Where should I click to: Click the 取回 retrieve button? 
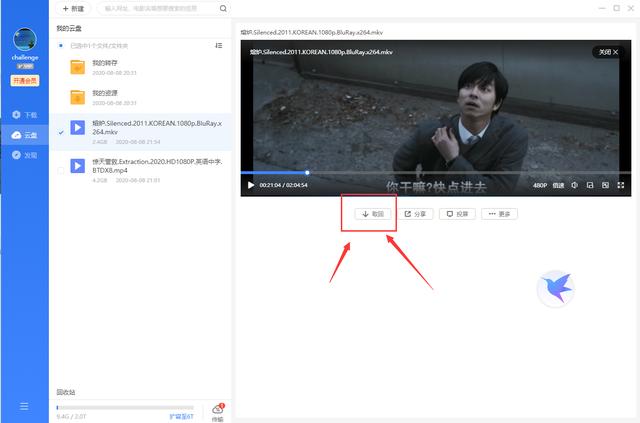[372, 214]
